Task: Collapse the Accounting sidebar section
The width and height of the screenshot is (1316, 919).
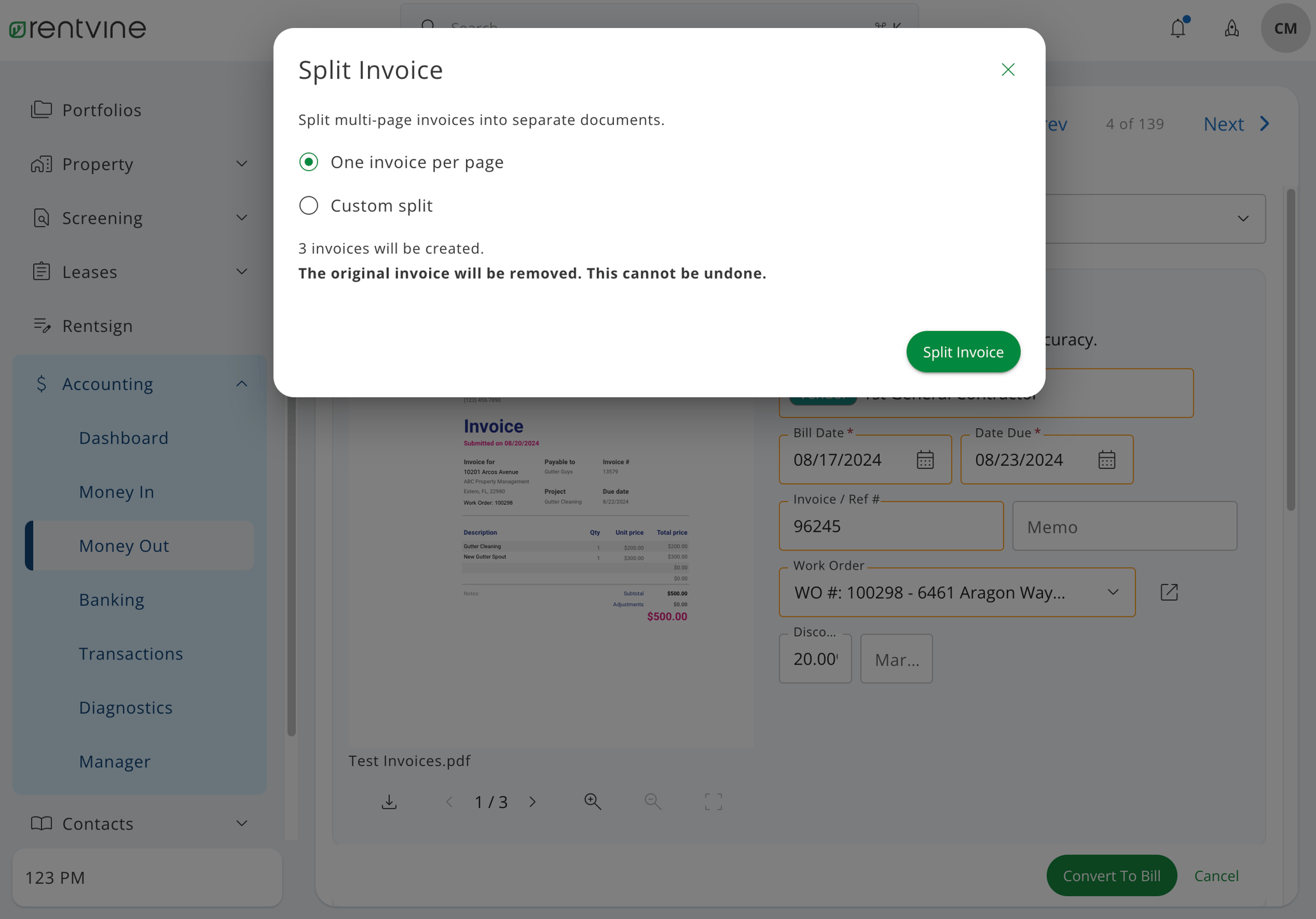Action: 241,383
